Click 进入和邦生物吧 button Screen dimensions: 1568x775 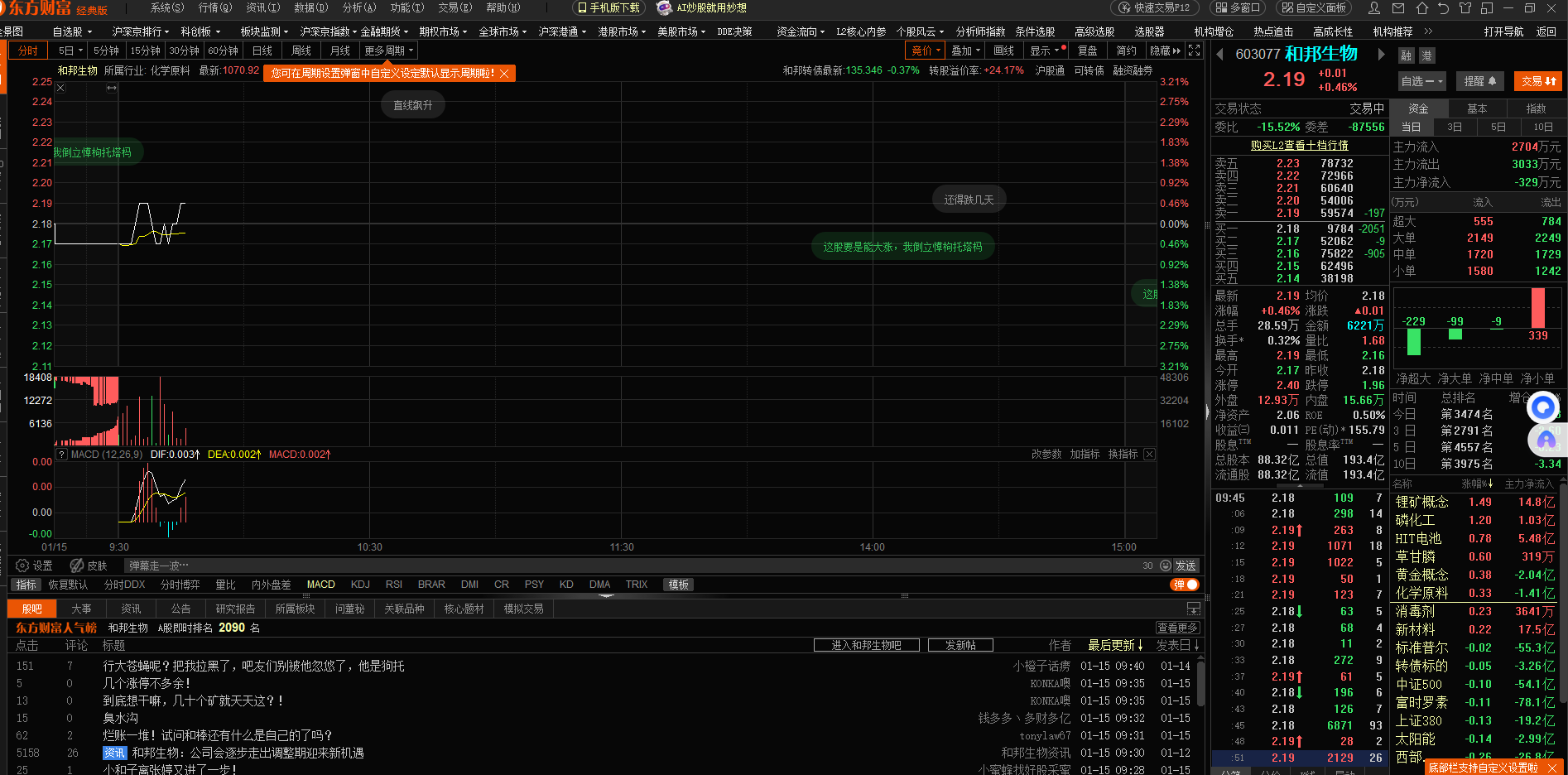(868, 645)
